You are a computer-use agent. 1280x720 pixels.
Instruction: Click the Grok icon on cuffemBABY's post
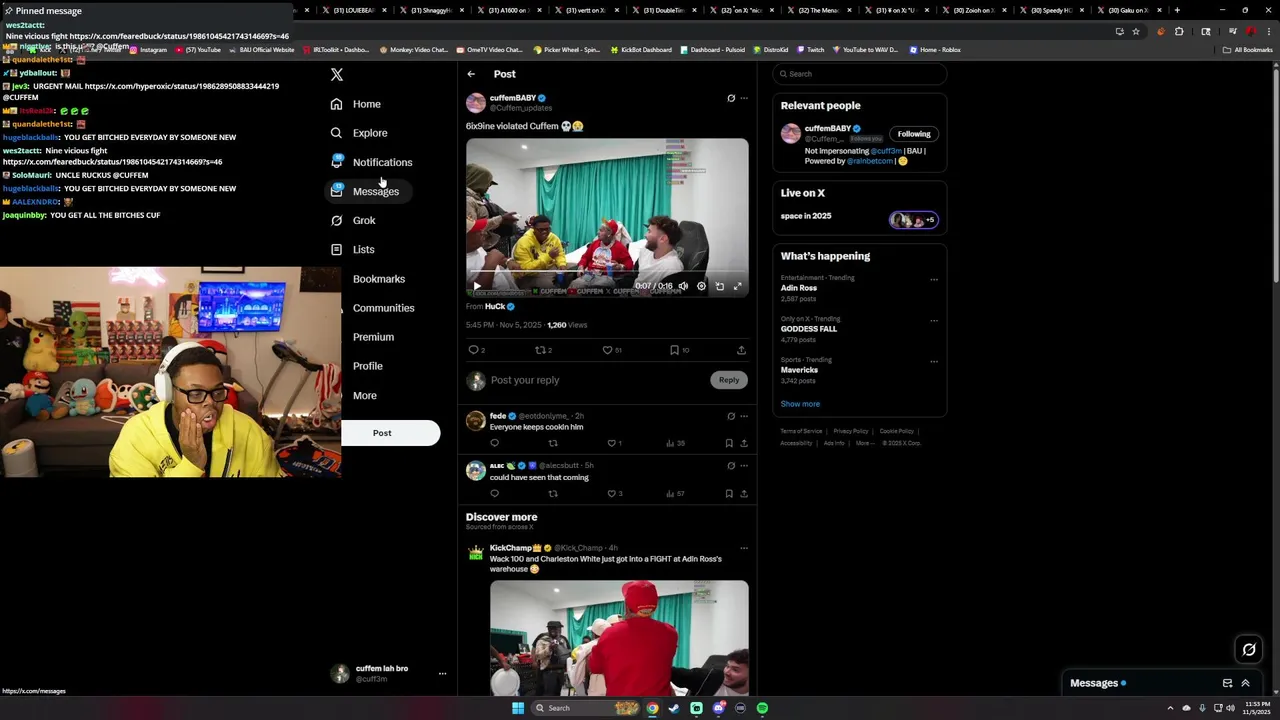[x=731, y=98]
